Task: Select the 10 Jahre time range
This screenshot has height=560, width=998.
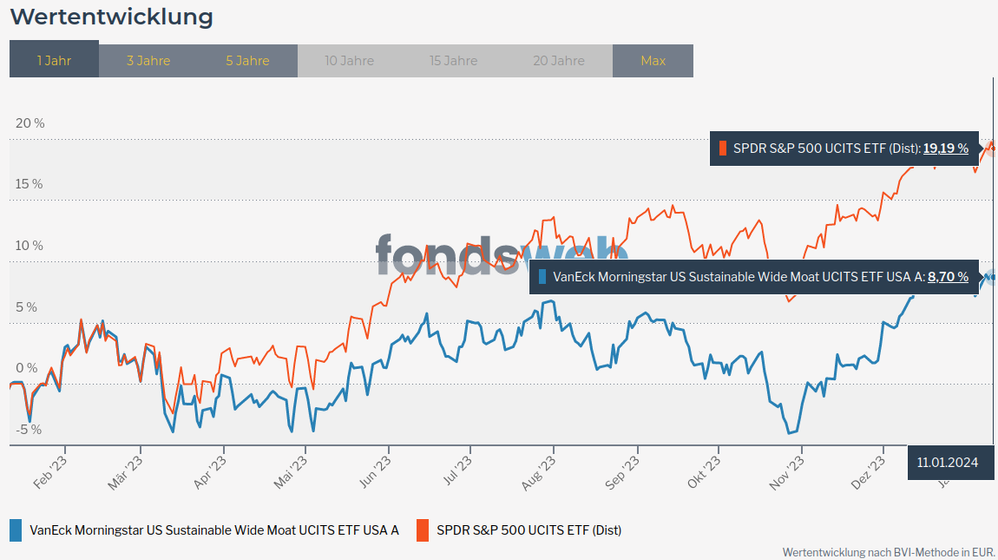Action: click(x=349, y=60)
